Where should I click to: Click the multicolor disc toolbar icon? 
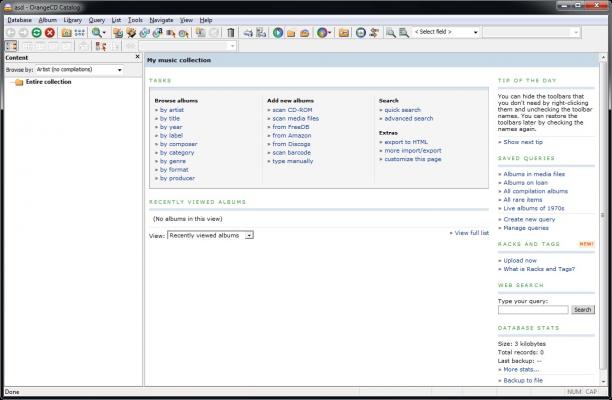pyautogui.click(x=322, y=33)
